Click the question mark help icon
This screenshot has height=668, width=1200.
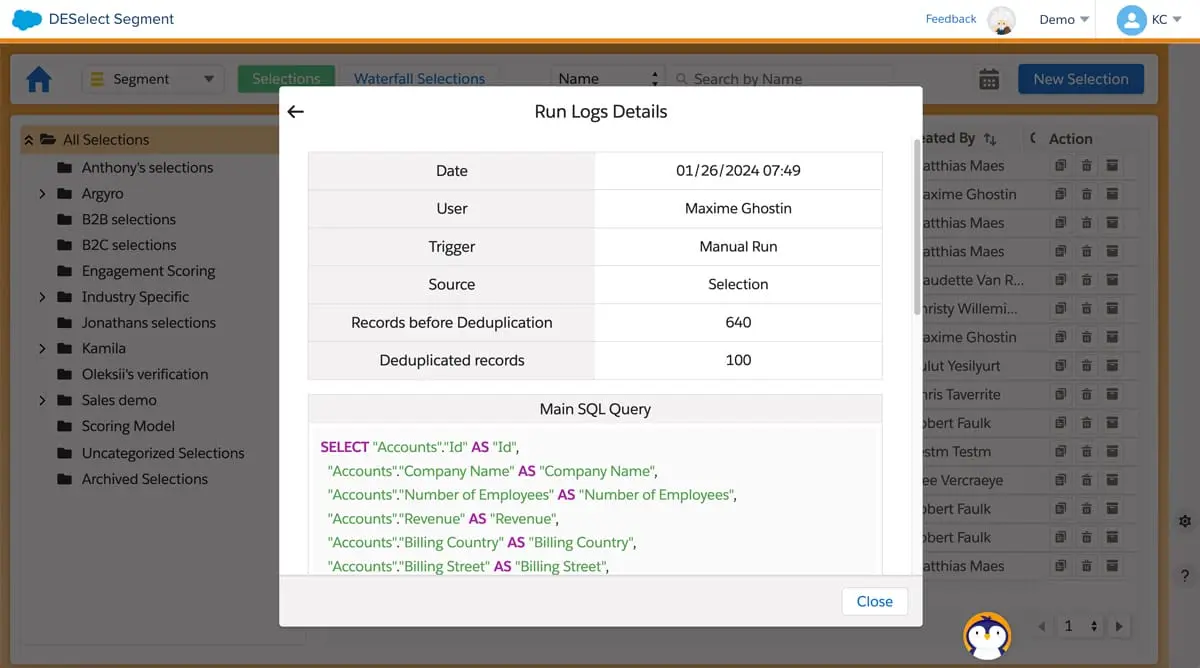coord(1185,576)
